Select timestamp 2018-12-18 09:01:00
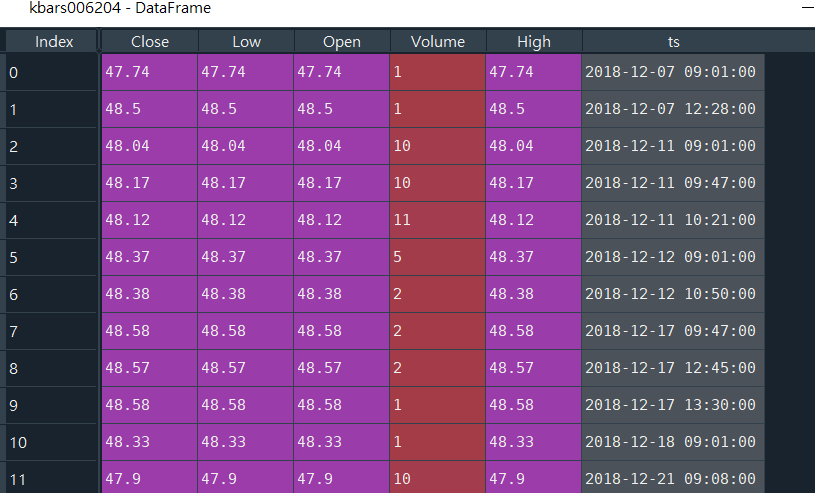The image size is (815, 493). pyautogui.click(x=673, y=442)
